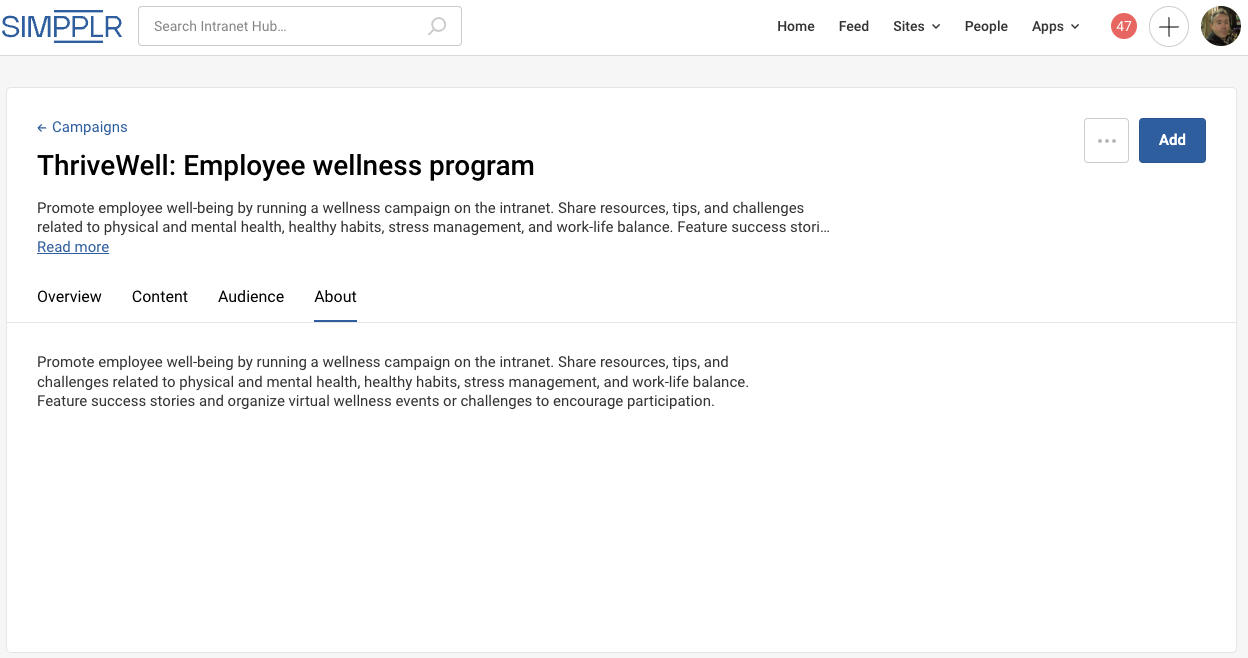1248x658 pixels.
Task: Select the About tab
Action: [335, 297]
